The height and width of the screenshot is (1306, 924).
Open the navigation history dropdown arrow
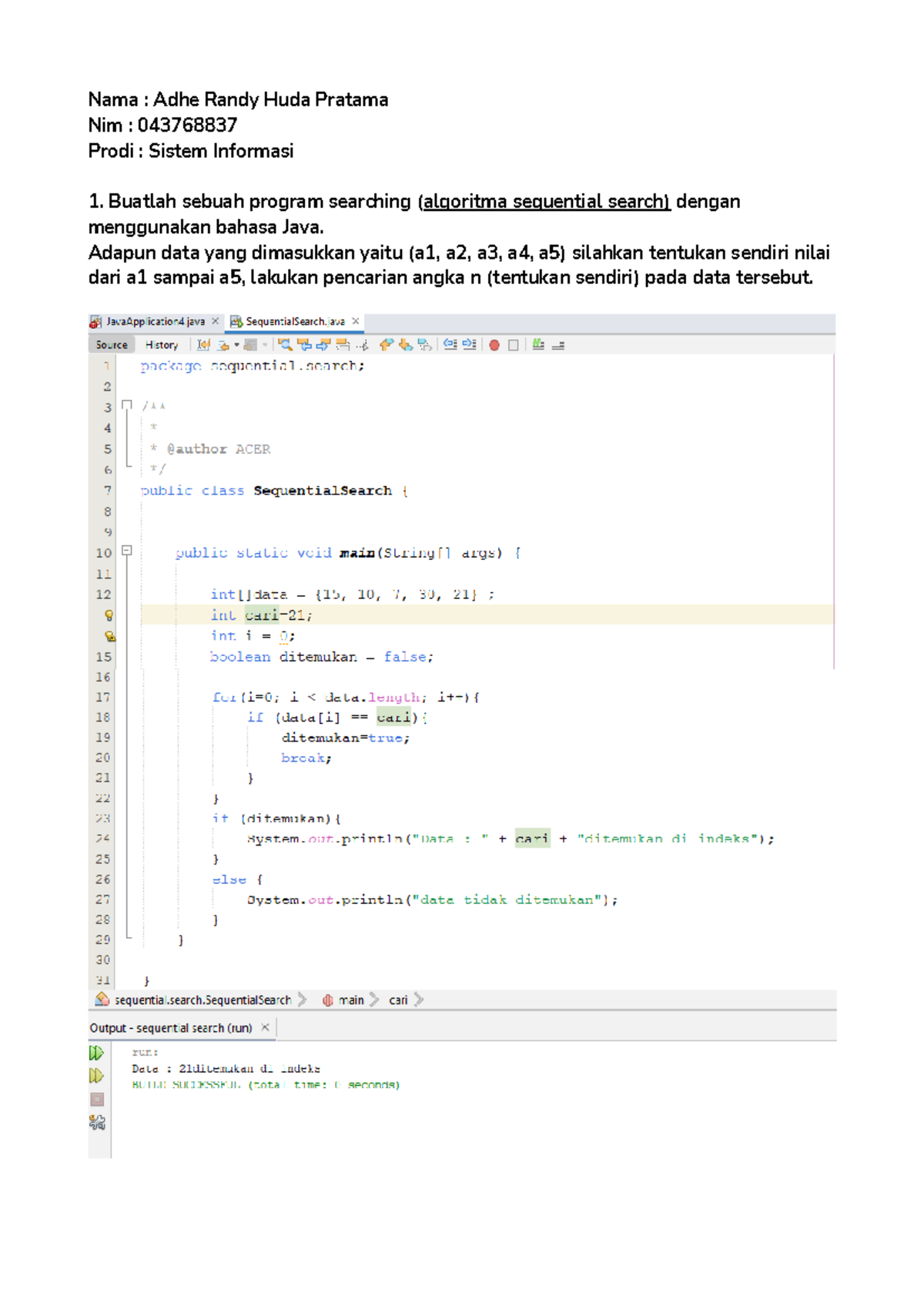[x=236, y=345]
